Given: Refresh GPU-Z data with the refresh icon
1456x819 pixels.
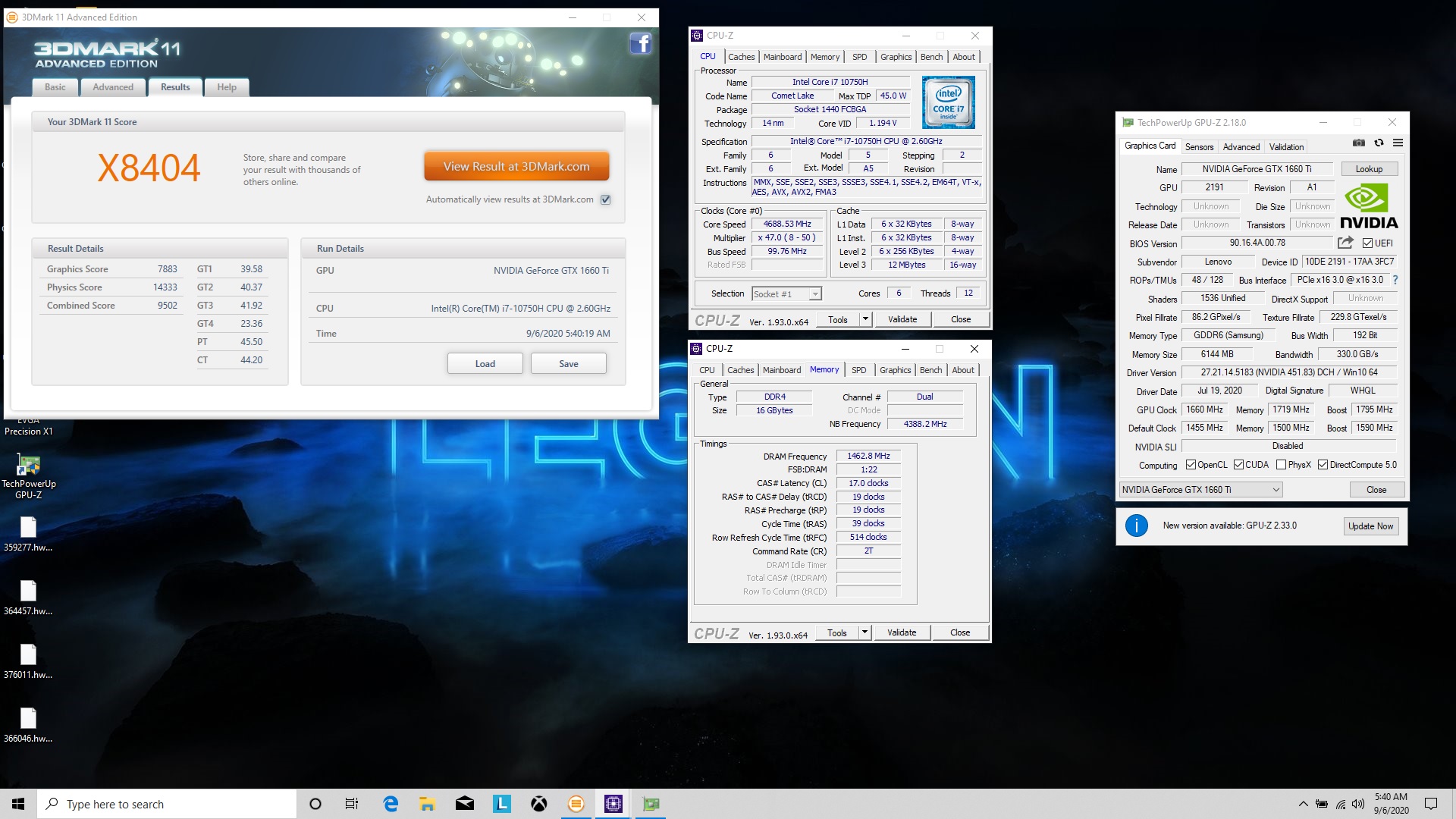Looking at the screenshot, I should [1379, 143].
